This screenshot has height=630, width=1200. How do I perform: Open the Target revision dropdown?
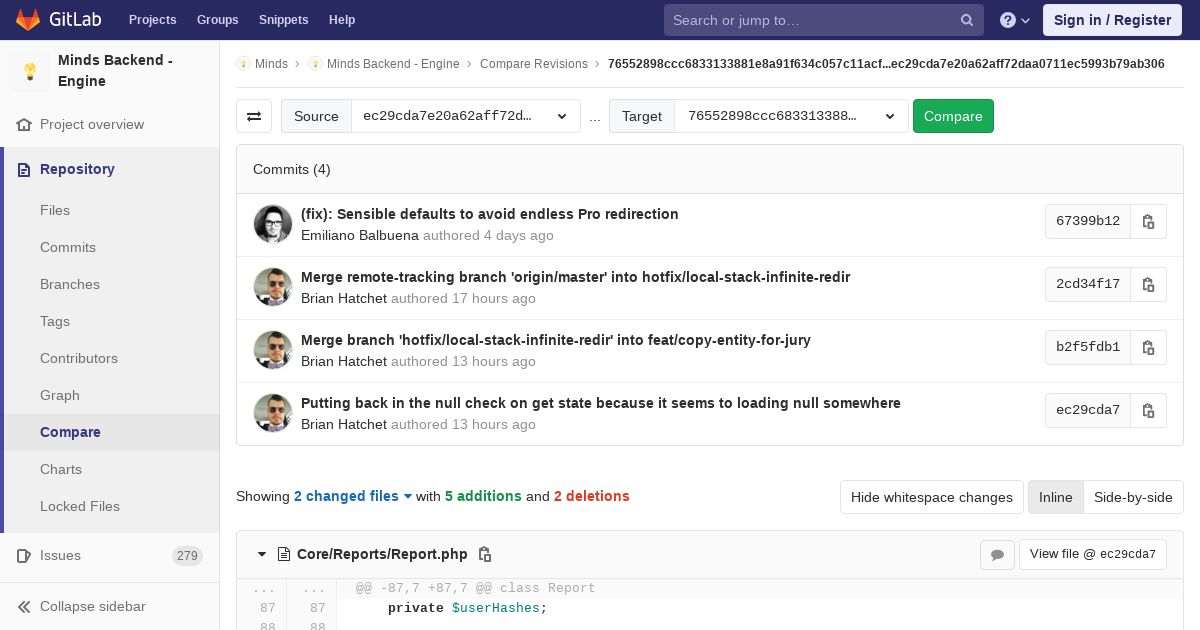[x=791, y=116]
